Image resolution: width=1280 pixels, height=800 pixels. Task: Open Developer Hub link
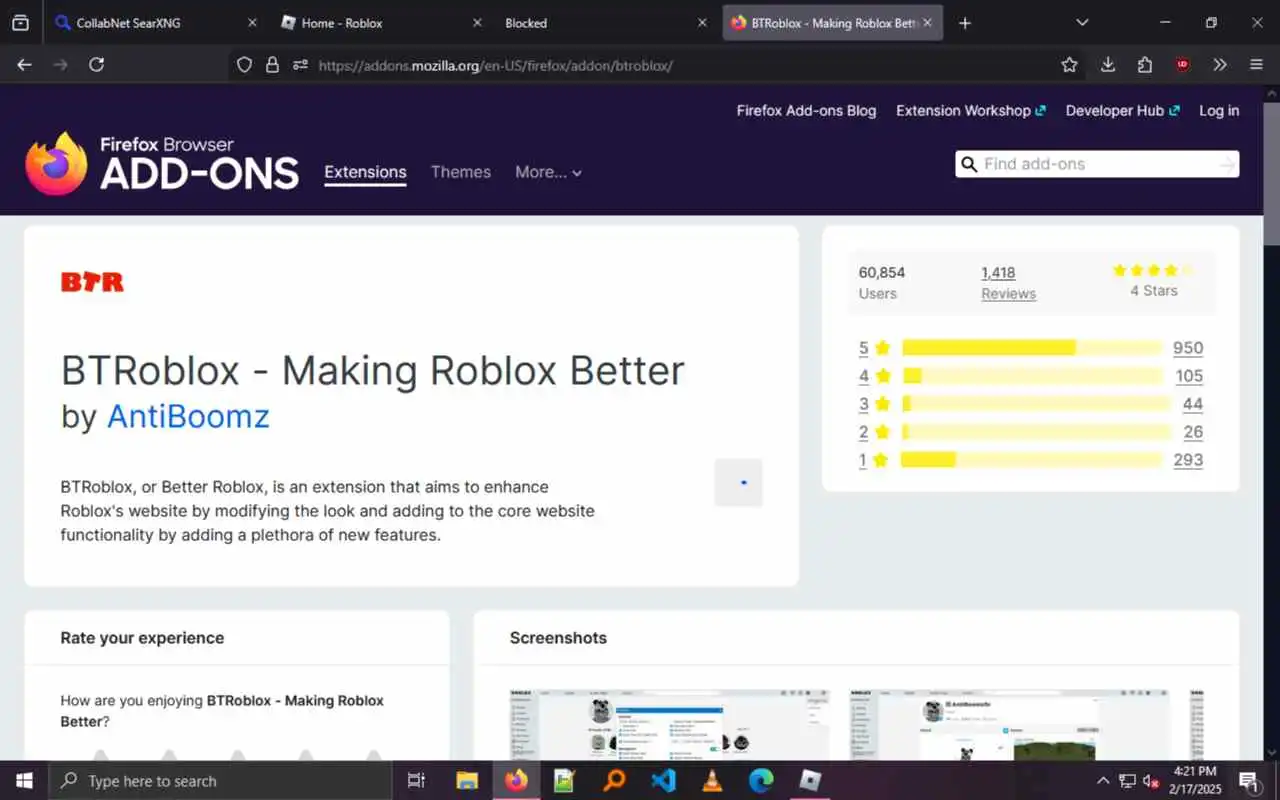pos(1122,111)
